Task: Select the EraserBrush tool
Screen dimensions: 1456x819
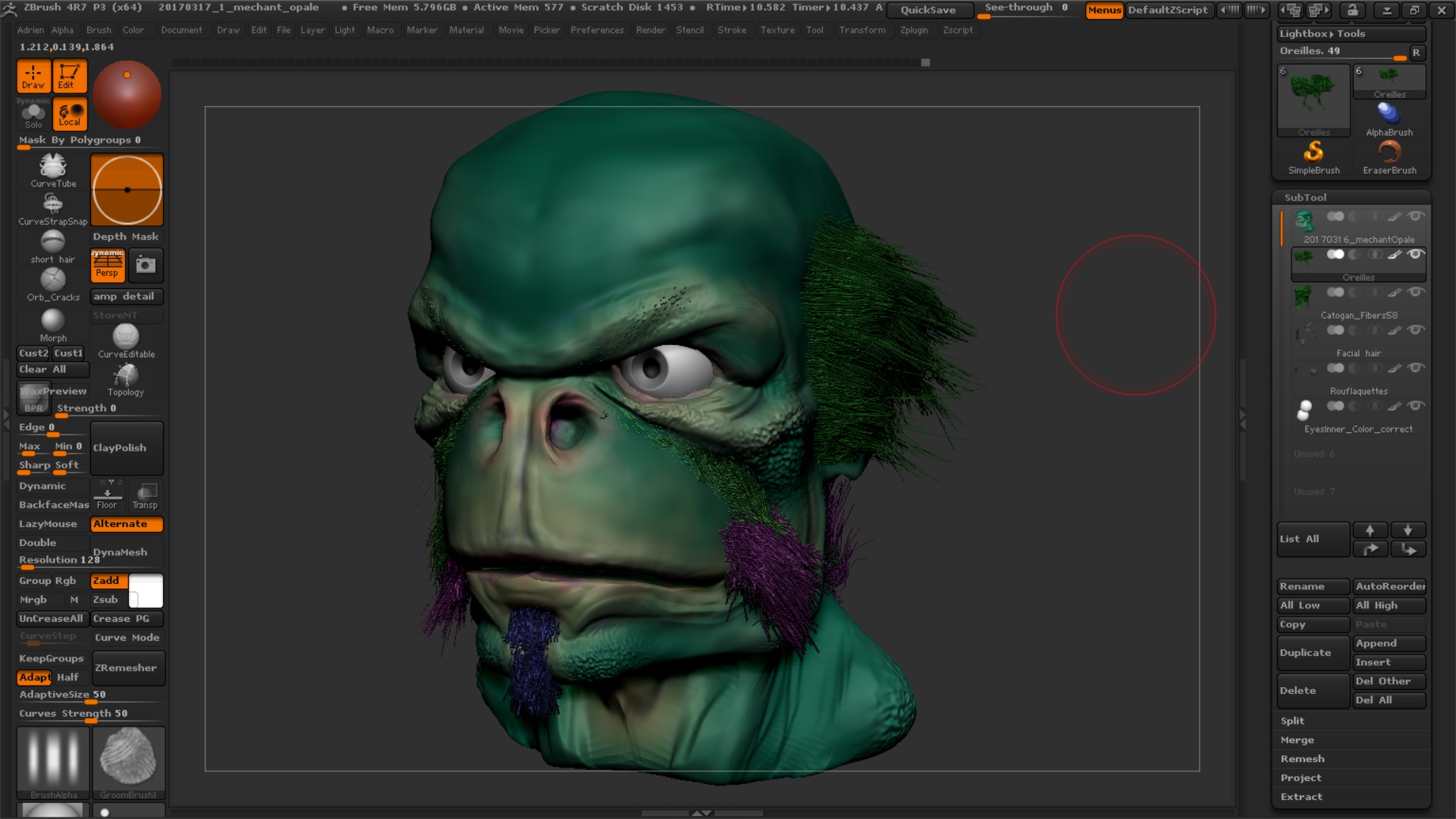Action: pos(1389,157)
